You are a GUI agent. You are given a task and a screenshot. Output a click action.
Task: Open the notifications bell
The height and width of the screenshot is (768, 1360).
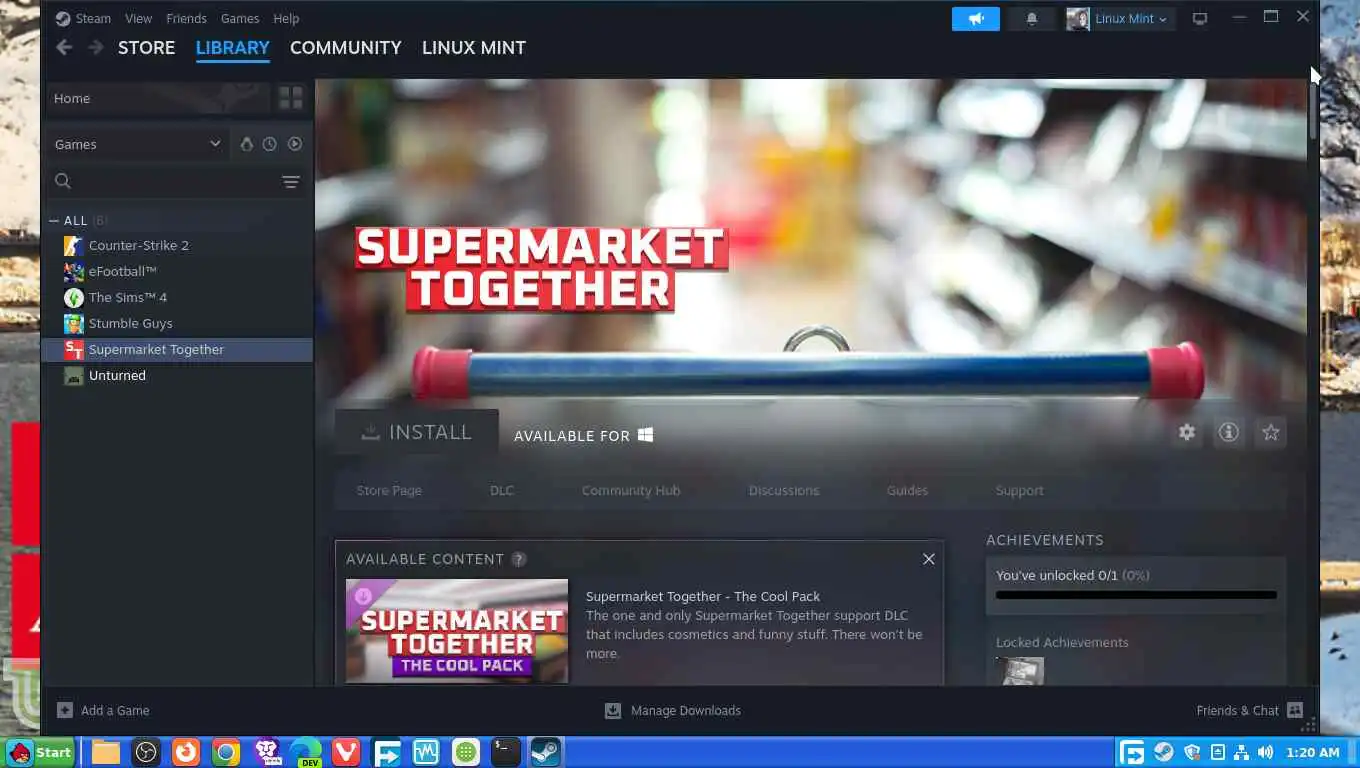point(1032,18)
